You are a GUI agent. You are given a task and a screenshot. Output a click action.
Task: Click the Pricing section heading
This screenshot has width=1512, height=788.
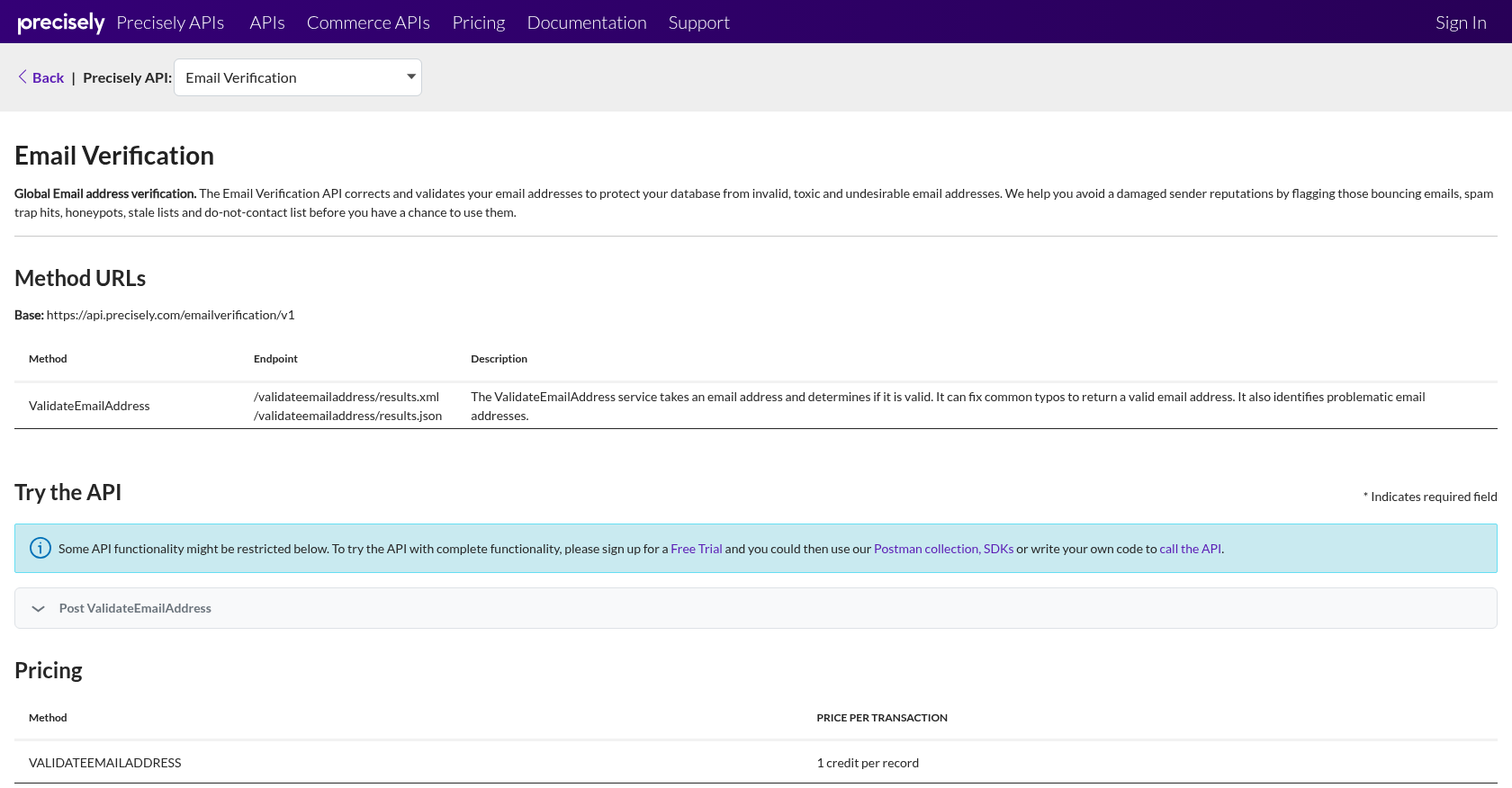49,670
